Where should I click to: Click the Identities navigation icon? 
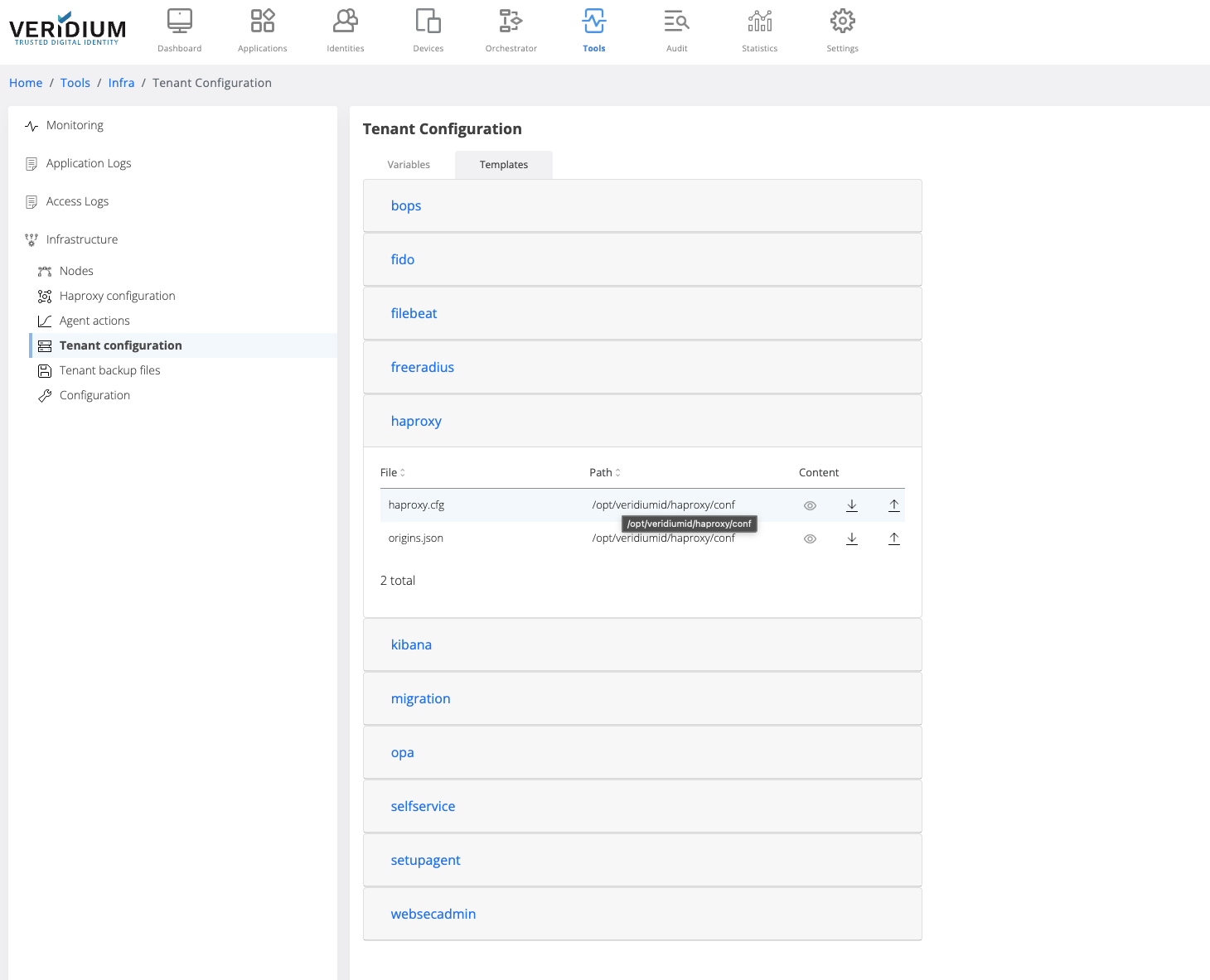click(345, 22)
